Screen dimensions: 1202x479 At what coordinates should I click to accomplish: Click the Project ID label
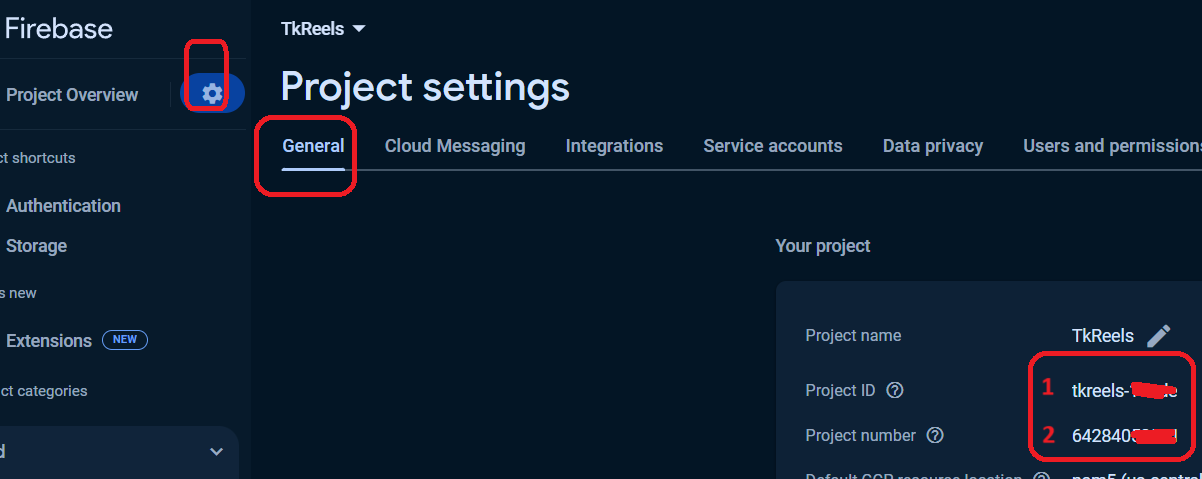840,390
